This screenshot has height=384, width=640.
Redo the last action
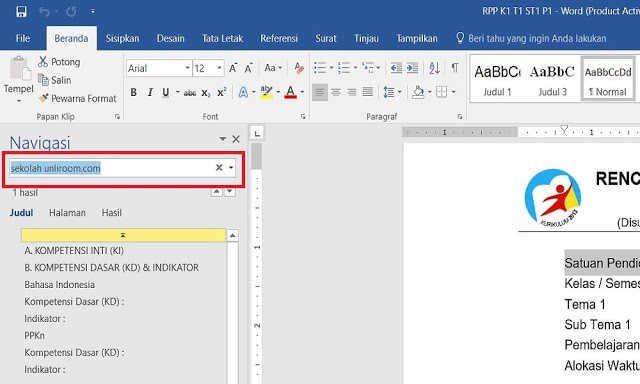pos(71,11)
